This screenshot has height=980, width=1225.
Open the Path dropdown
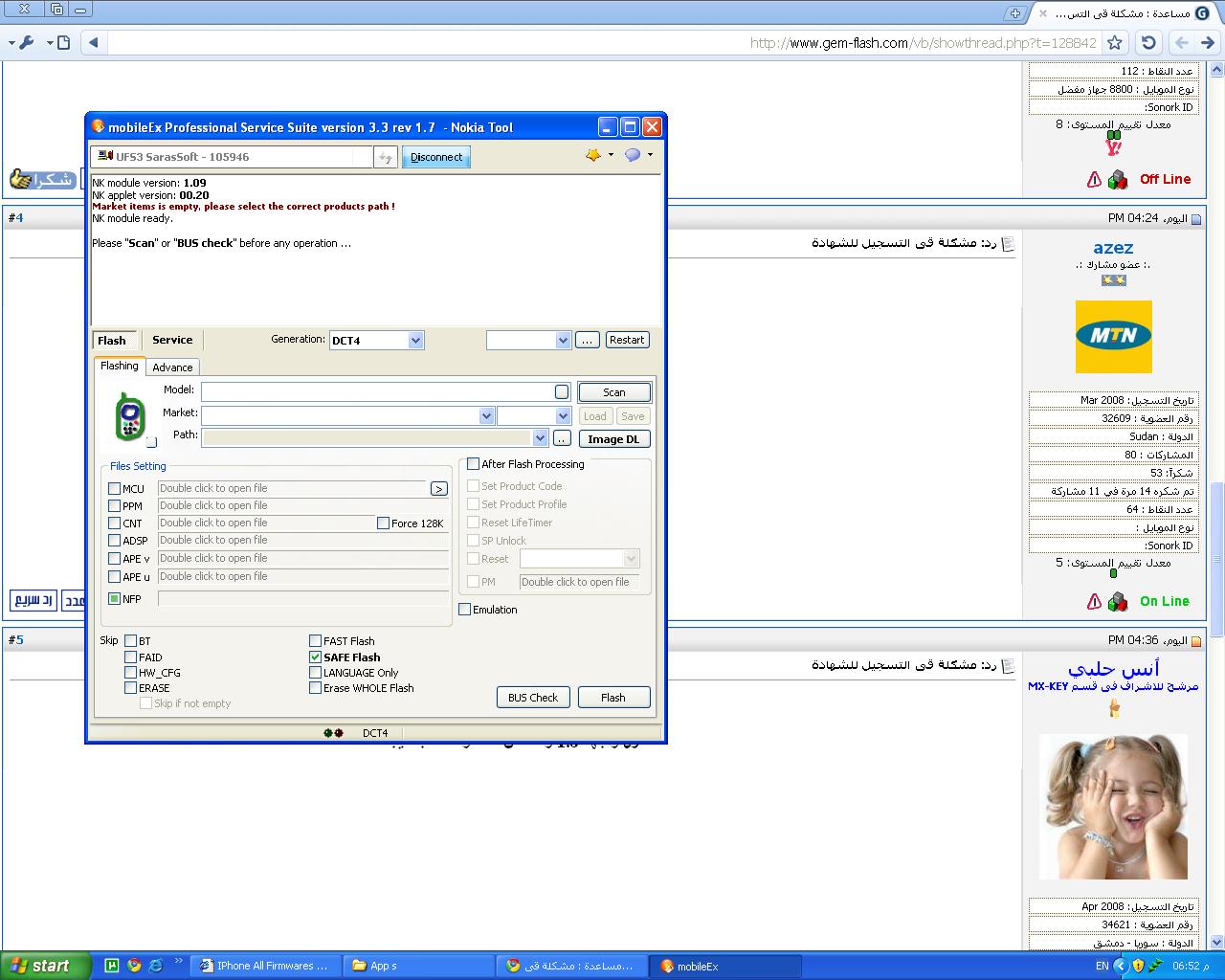[x=540, y=438]
